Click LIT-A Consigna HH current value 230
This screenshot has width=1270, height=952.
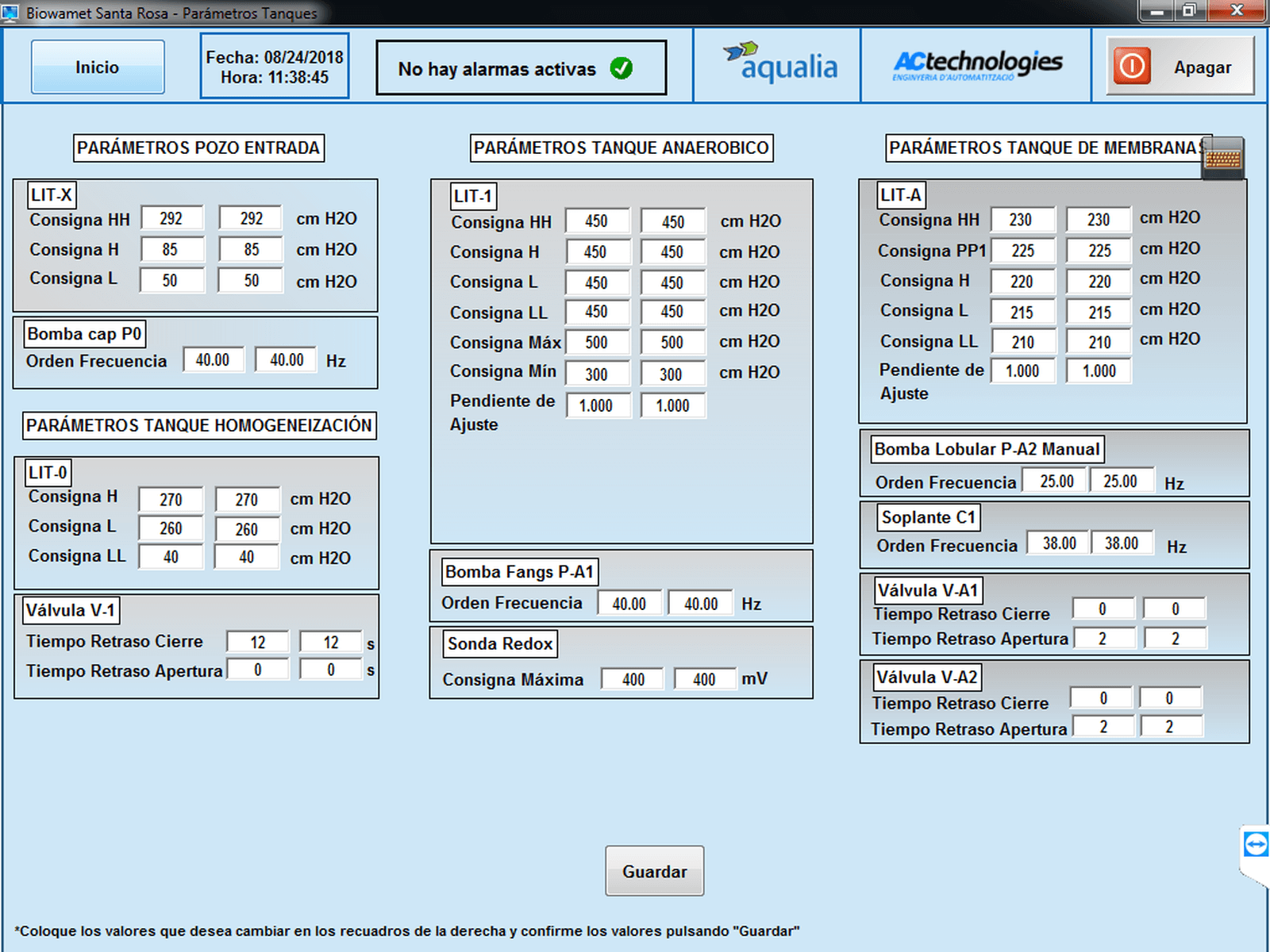click(1022, 220)
